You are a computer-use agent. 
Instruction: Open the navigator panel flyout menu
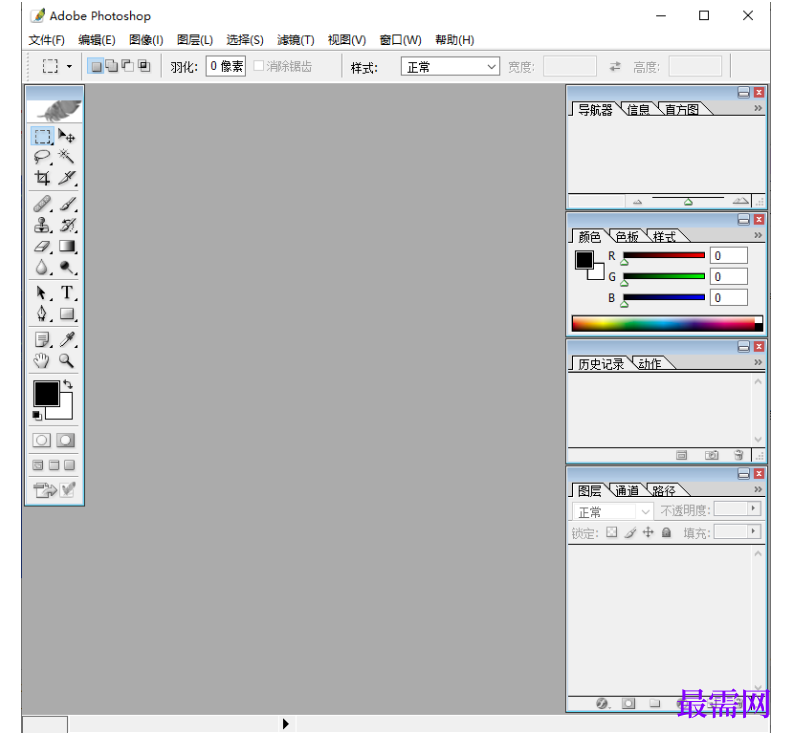point(758,108)
